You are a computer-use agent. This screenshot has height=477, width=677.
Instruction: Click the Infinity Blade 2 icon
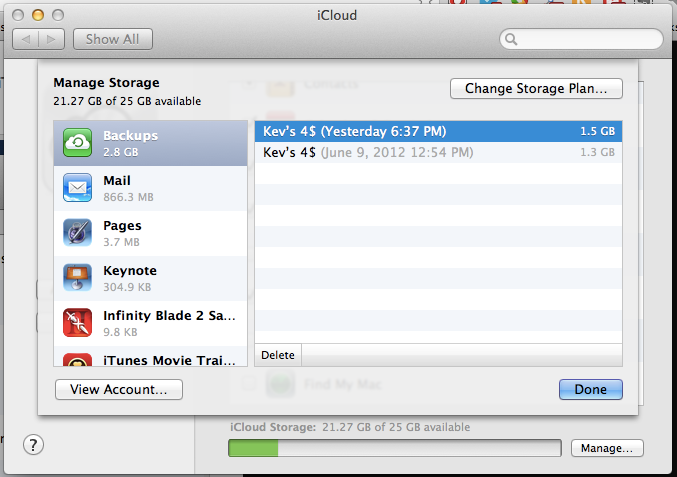(77, 322)
